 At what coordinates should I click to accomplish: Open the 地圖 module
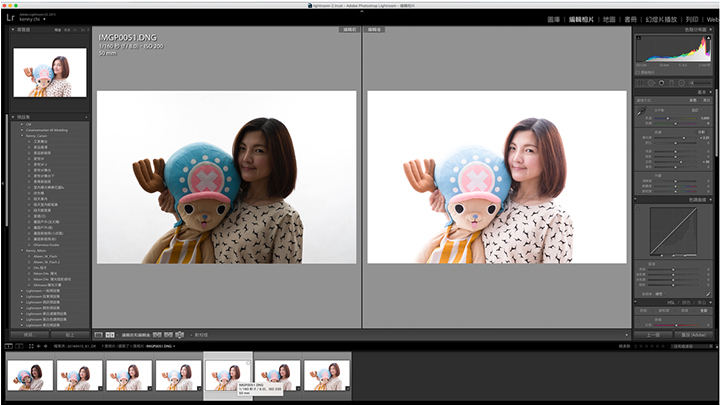609,19
